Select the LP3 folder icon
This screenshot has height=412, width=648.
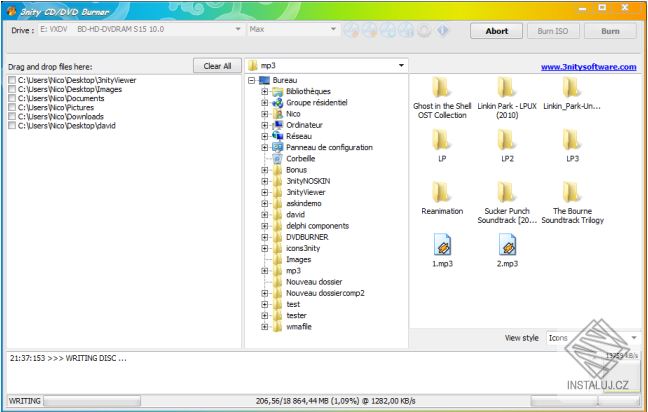[x=572, y=140]
